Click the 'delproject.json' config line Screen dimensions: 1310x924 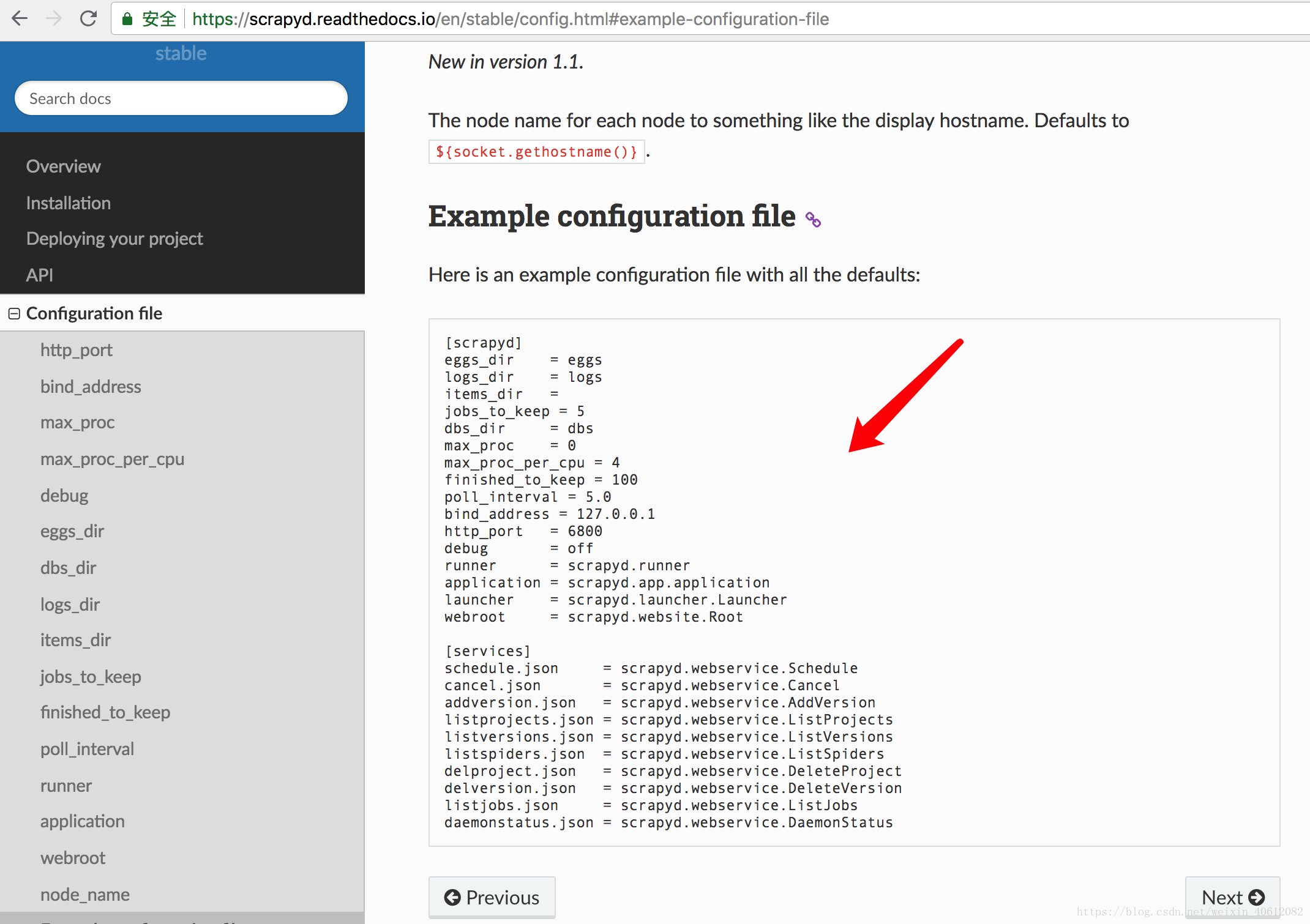click(x=673, y=771)
